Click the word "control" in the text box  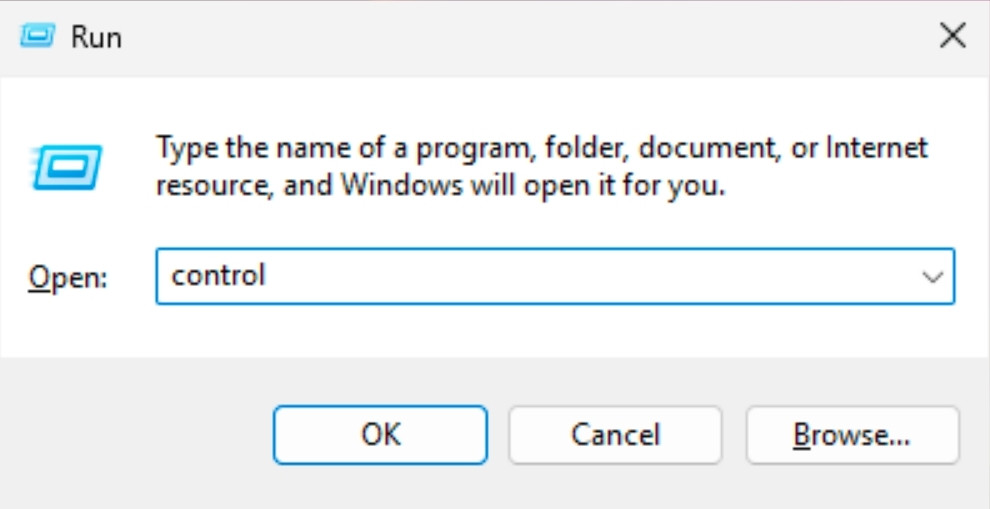[x=219, y=275]
